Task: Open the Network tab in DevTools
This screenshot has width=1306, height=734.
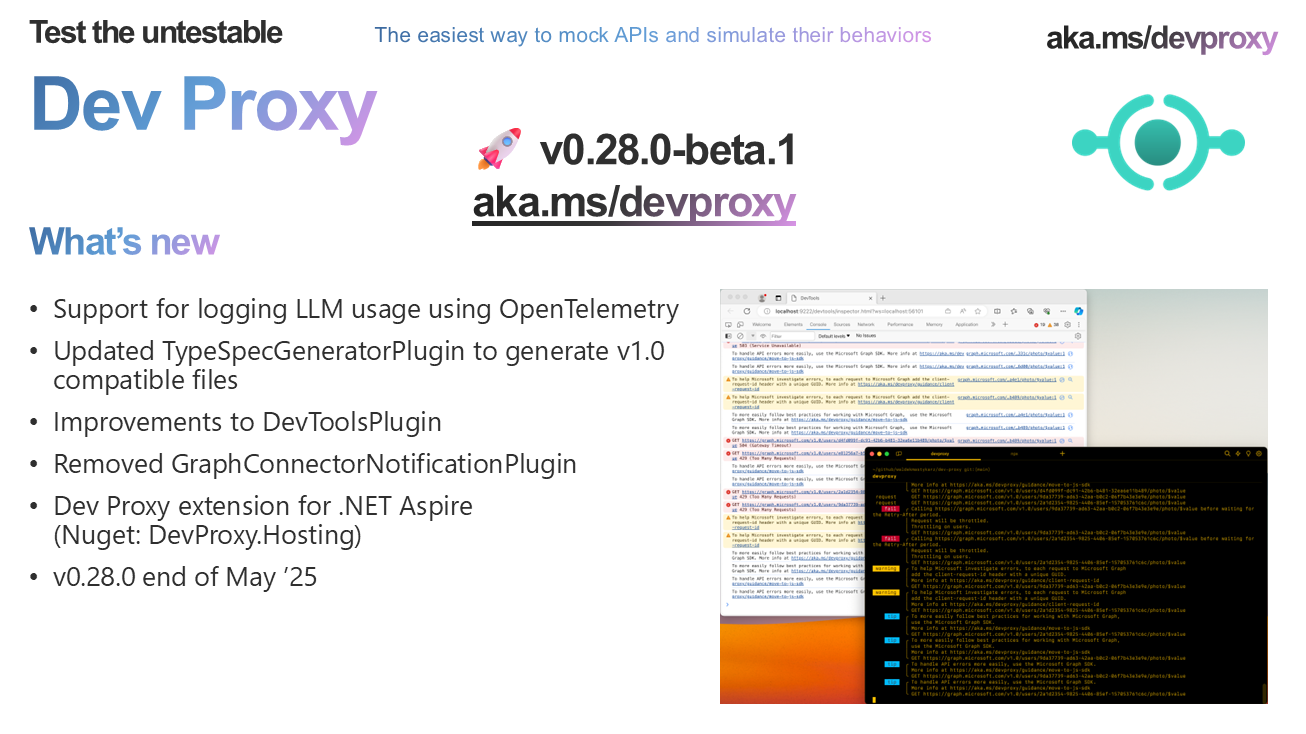Action: click(x=866, y=325)
